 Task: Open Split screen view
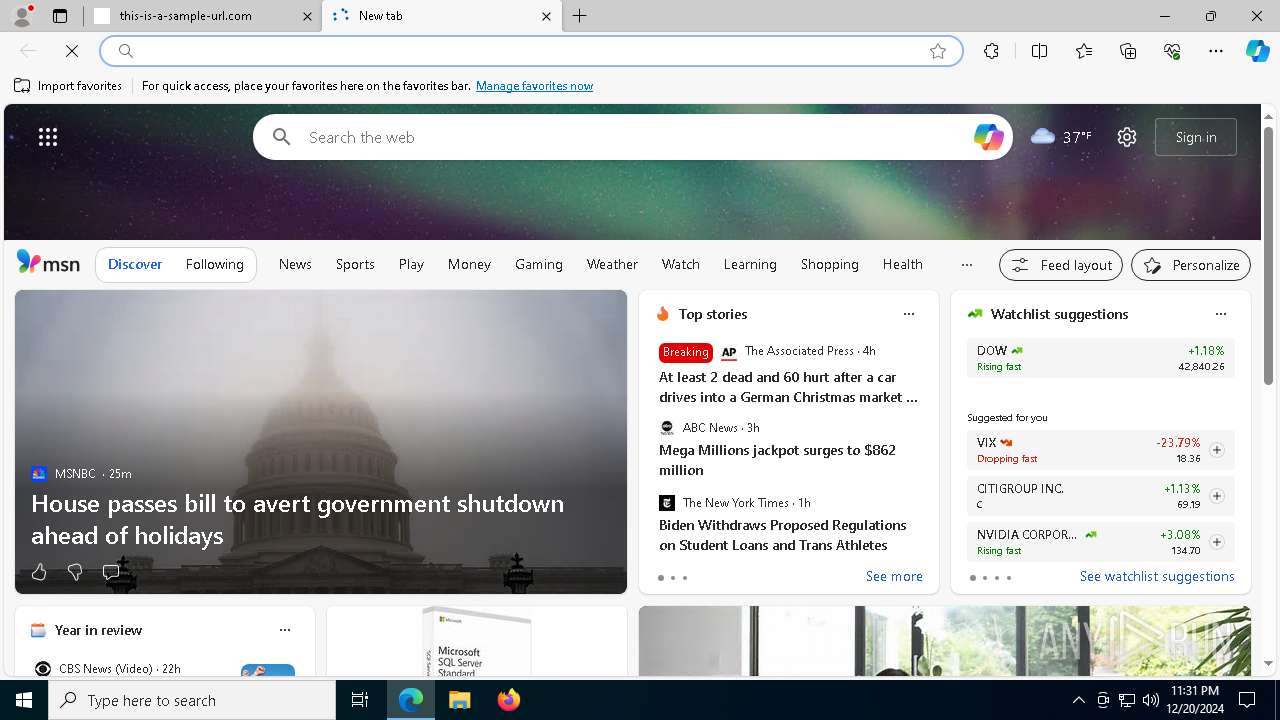[x=1039, y=51]
